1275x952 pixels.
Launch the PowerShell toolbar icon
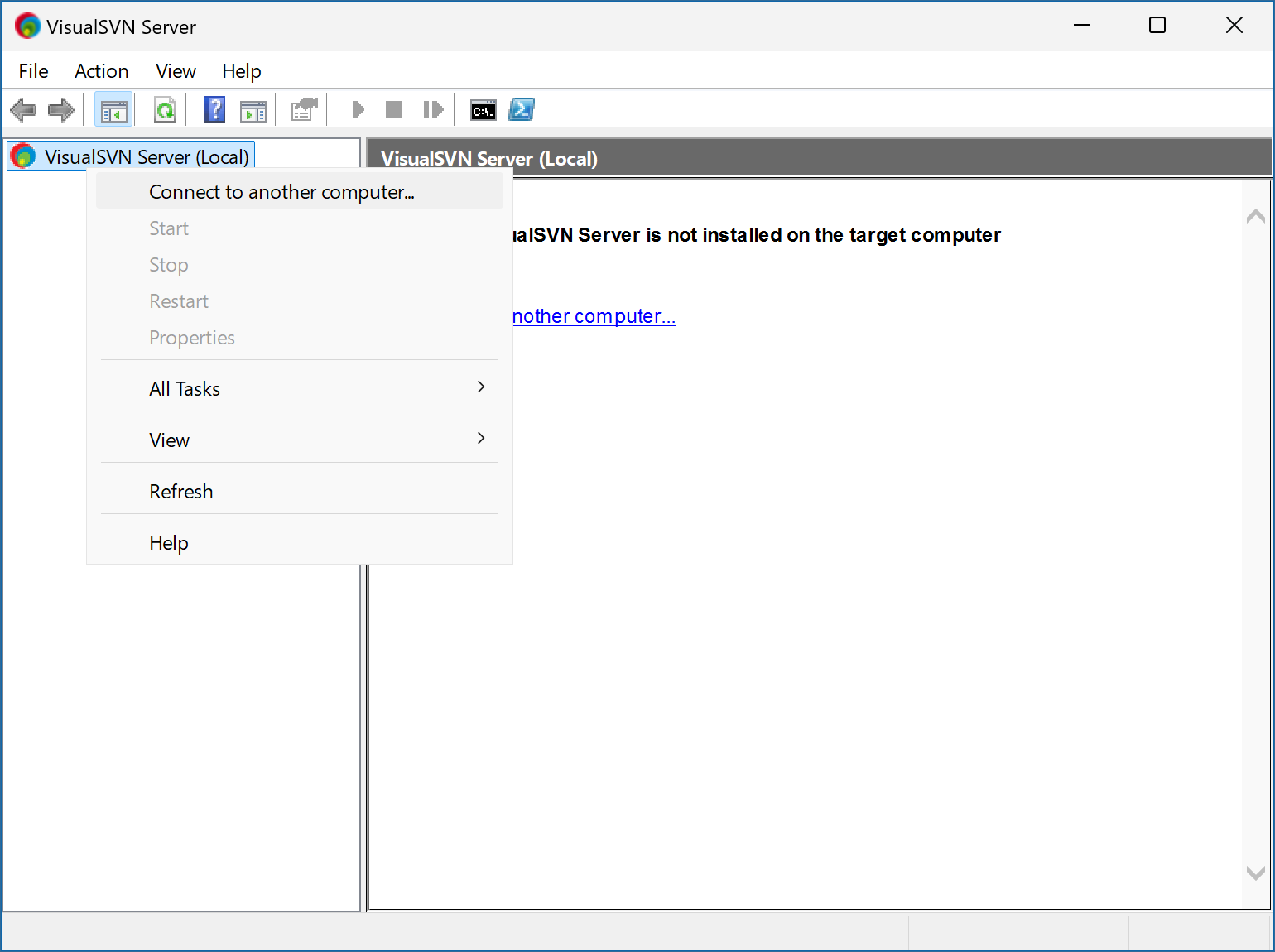[522, 109]
